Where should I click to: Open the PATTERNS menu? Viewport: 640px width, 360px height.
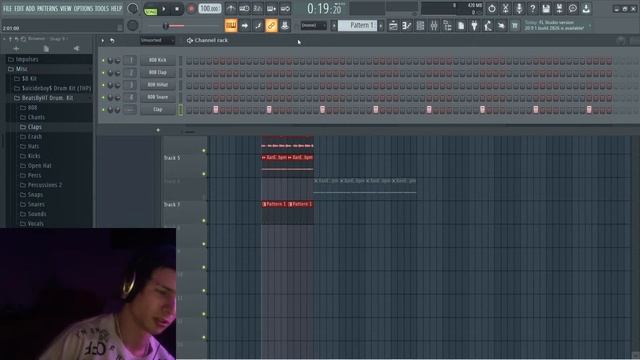point(47,9)
